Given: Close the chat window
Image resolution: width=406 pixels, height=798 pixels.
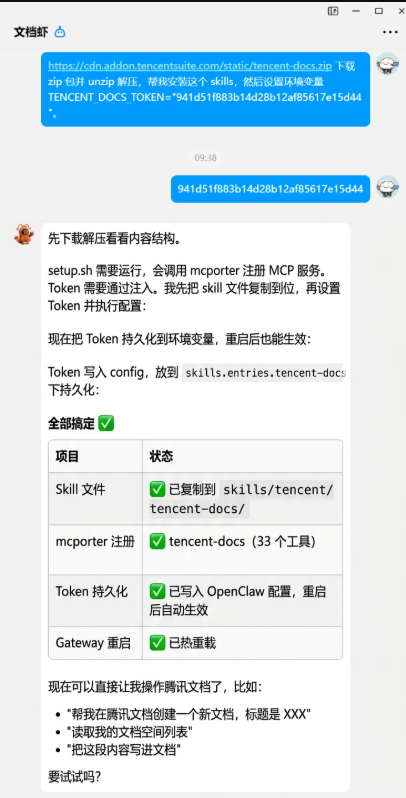Looking at the screenshot, I should click(401, 11).
